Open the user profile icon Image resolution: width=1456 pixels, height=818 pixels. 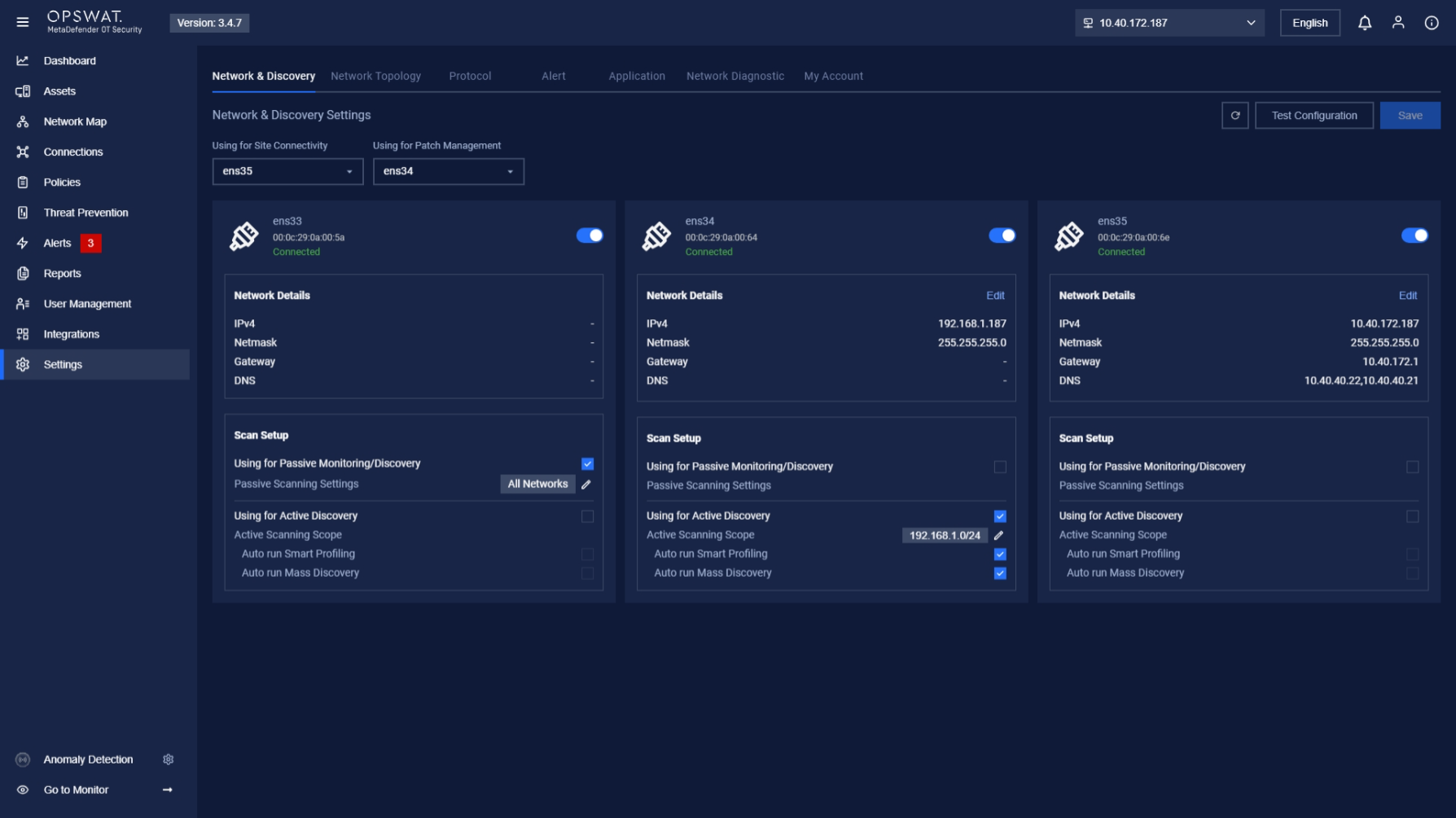coord(1398,23)
